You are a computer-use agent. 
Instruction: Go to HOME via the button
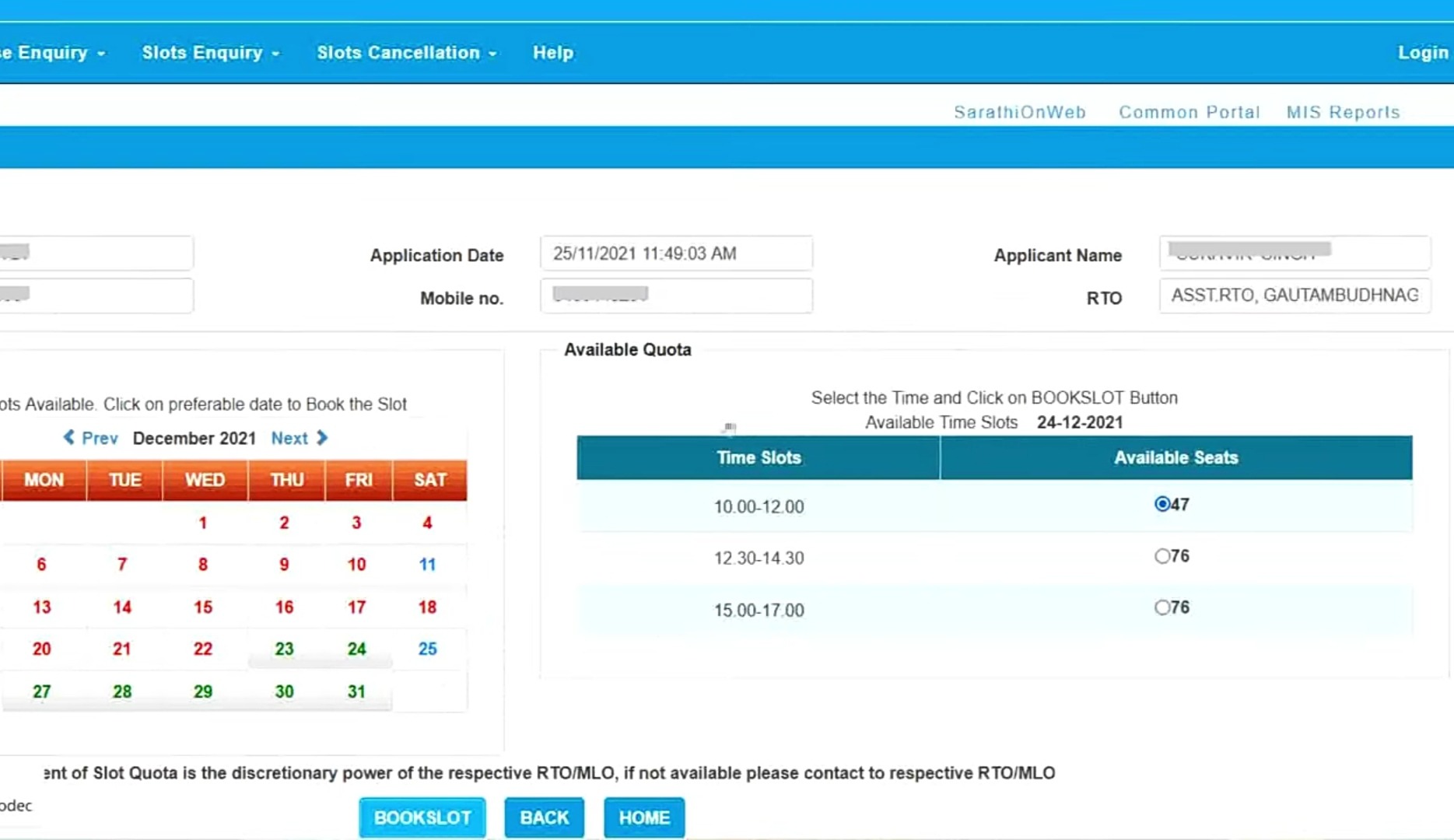coord(643,817)
